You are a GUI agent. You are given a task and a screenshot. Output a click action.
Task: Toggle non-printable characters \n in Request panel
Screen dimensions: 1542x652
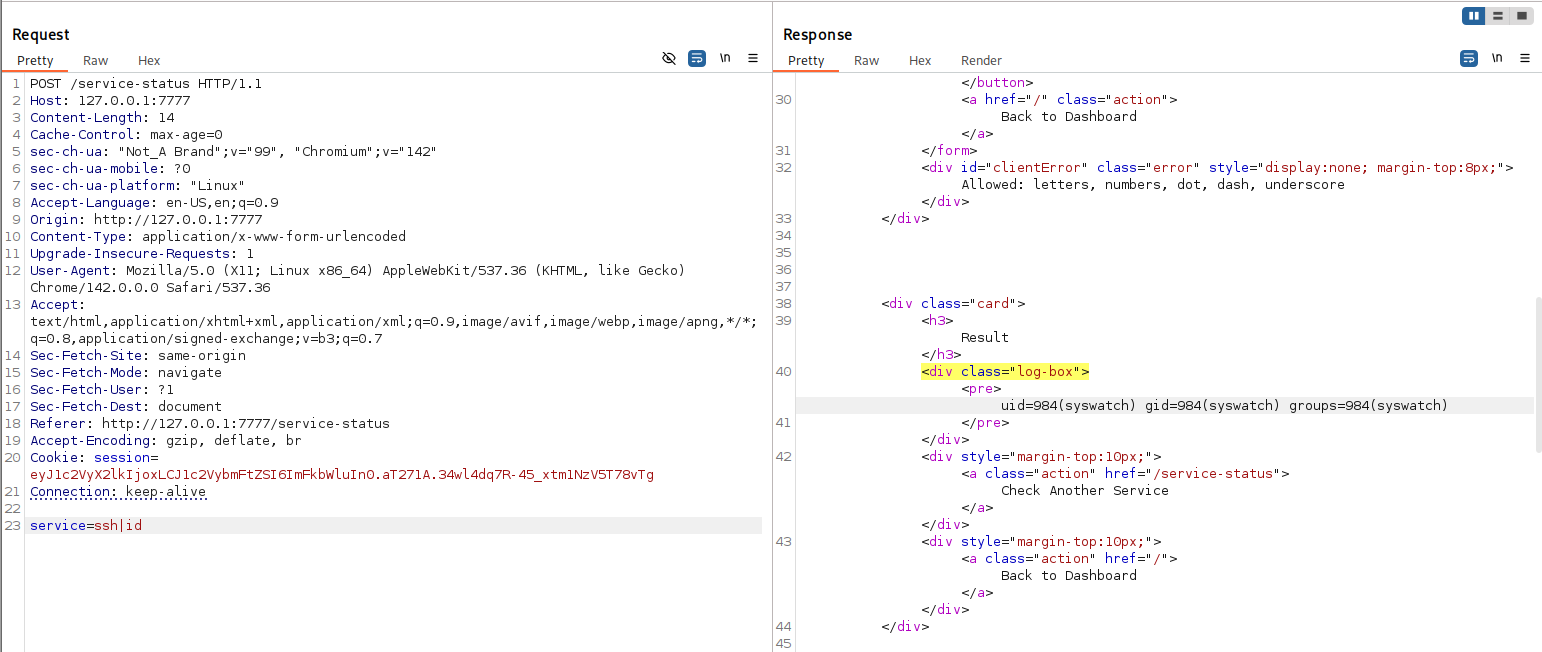pos(725,59)
